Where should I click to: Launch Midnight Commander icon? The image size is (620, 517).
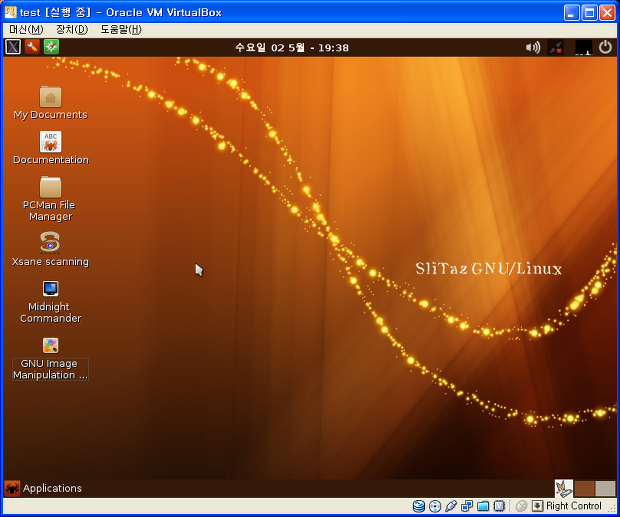(50, 289)
